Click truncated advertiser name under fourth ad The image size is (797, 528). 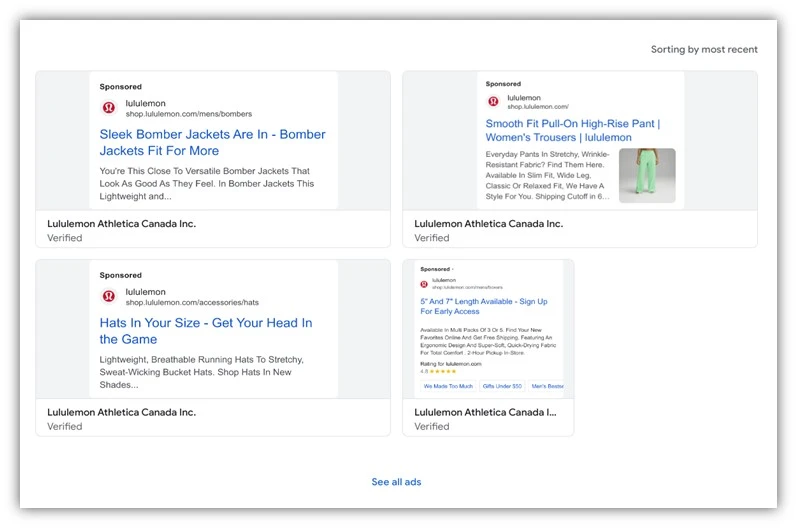point(485,412)
